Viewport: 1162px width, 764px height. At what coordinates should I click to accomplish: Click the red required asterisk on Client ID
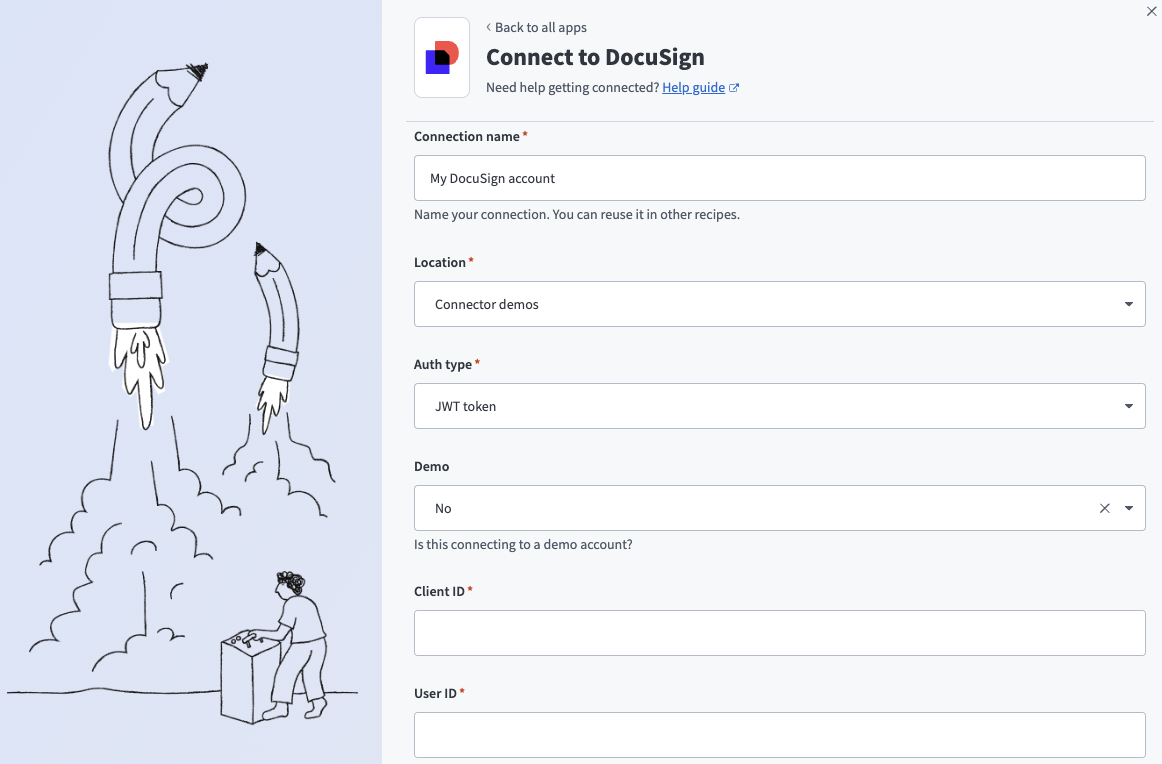470,587
